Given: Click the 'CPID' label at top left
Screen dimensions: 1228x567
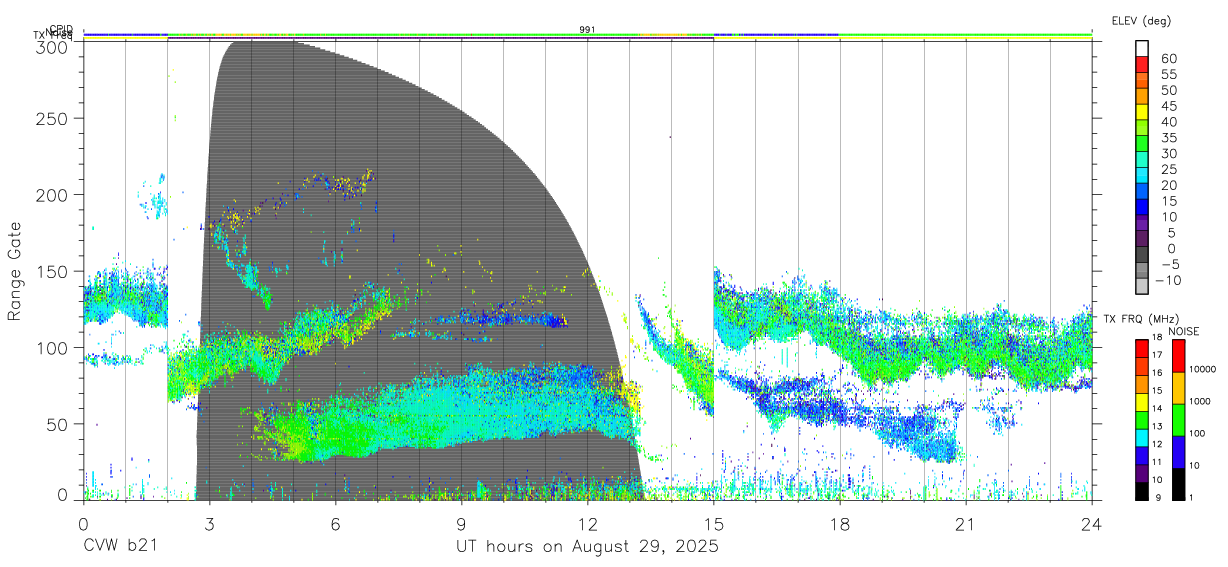Looking at the screenshot, I should click(61, 29).
